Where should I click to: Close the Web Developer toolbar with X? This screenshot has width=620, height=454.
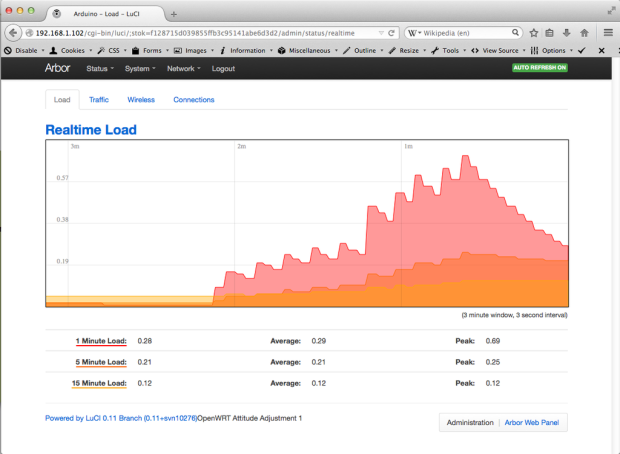(601, 50)
